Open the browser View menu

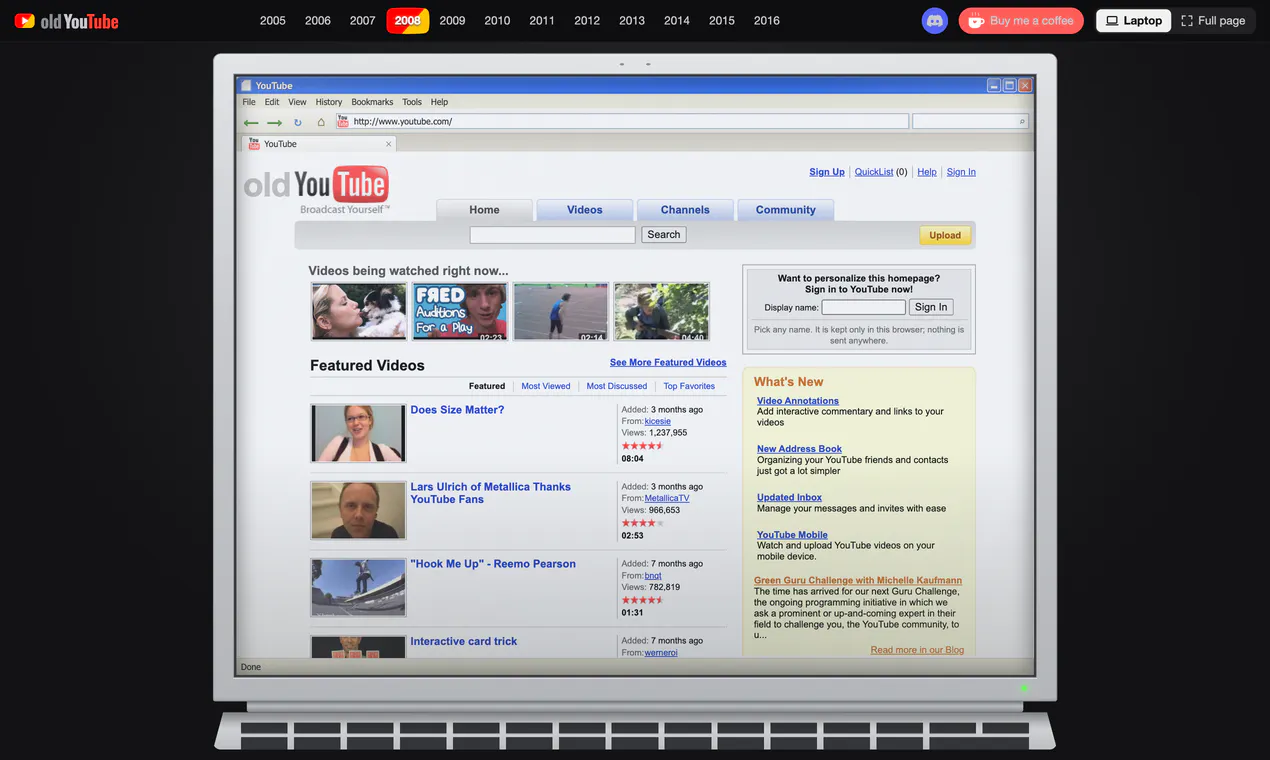click(298, 102)
